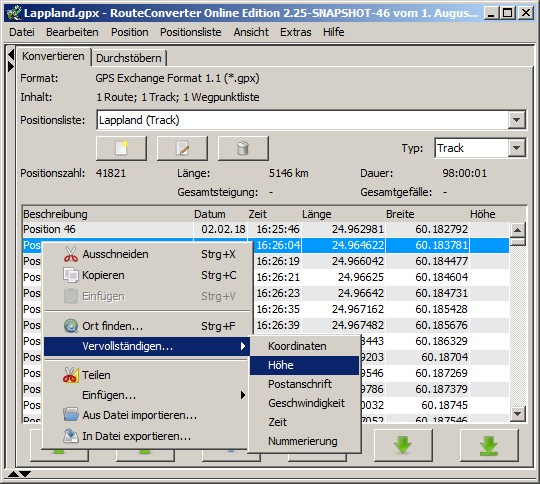The height and width of the screenshot is (484, 540).
Task: Collapse bottom pane with the down arrow at bottom-left
Action: click(25, 474)
